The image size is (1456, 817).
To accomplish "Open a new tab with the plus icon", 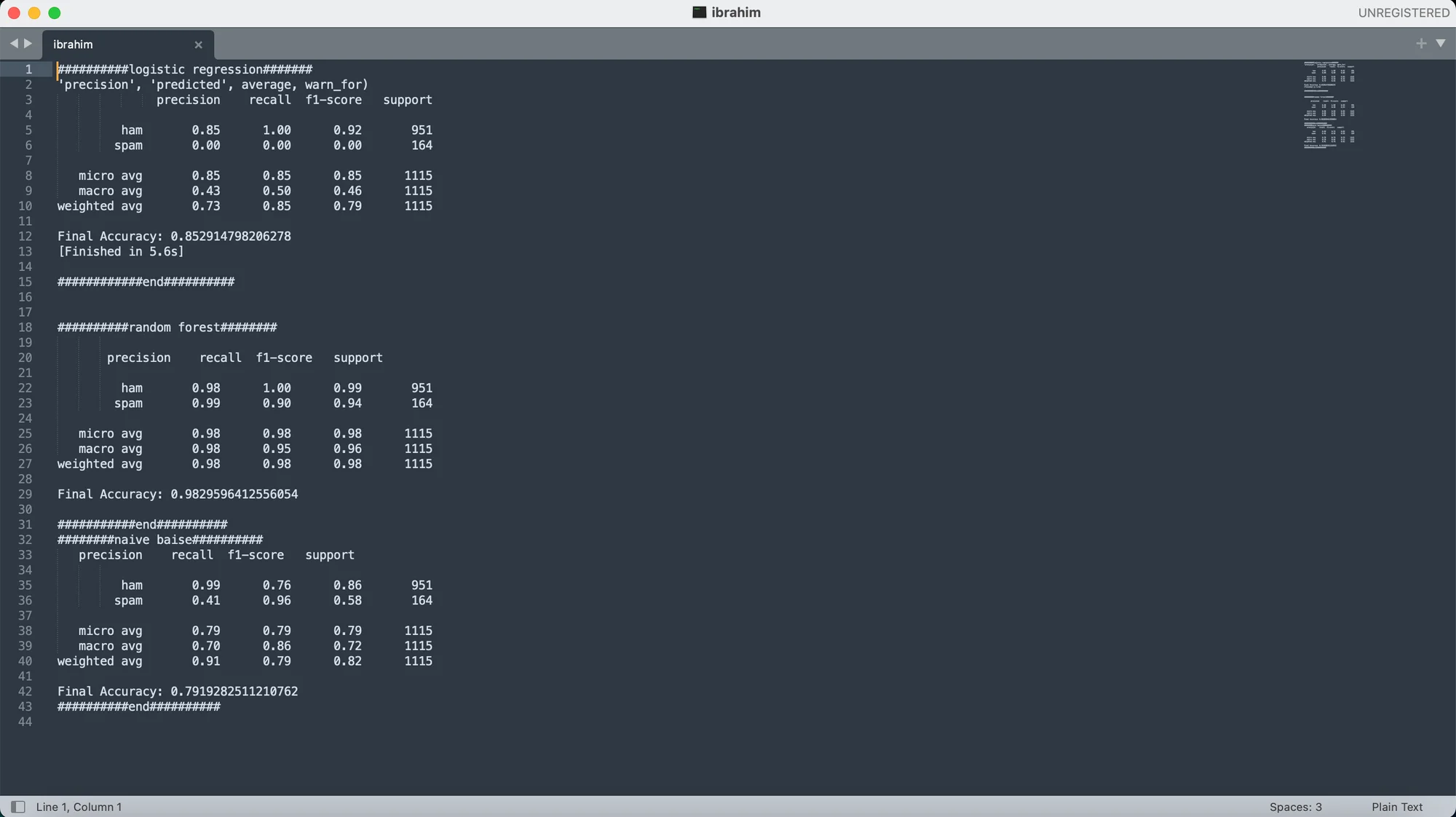I will coord(1420,44).
